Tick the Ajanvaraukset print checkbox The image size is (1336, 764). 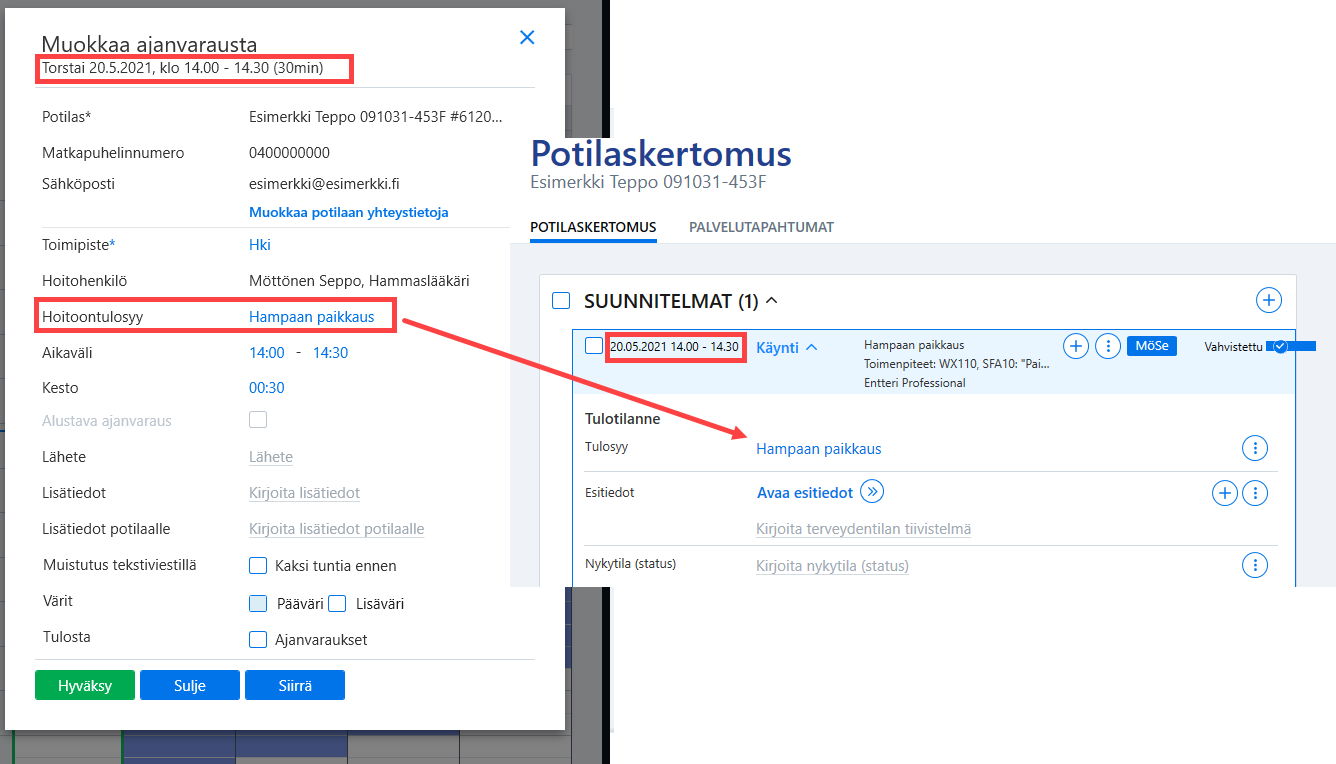pyautogui.click(x=258, y=640)
